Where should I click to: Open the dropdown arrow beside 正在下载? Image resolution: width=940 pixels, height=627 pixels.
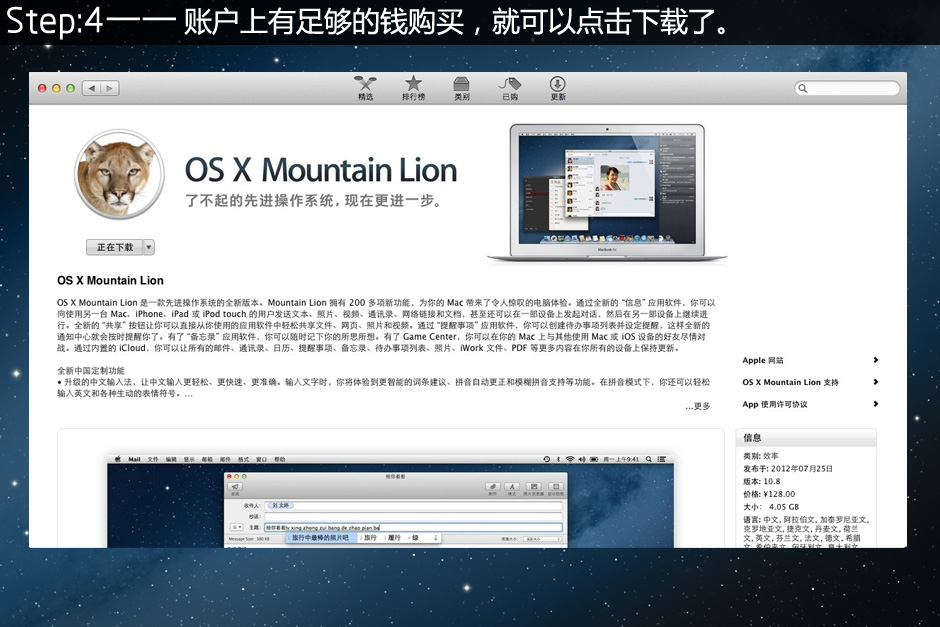click(x=149, y=247)
